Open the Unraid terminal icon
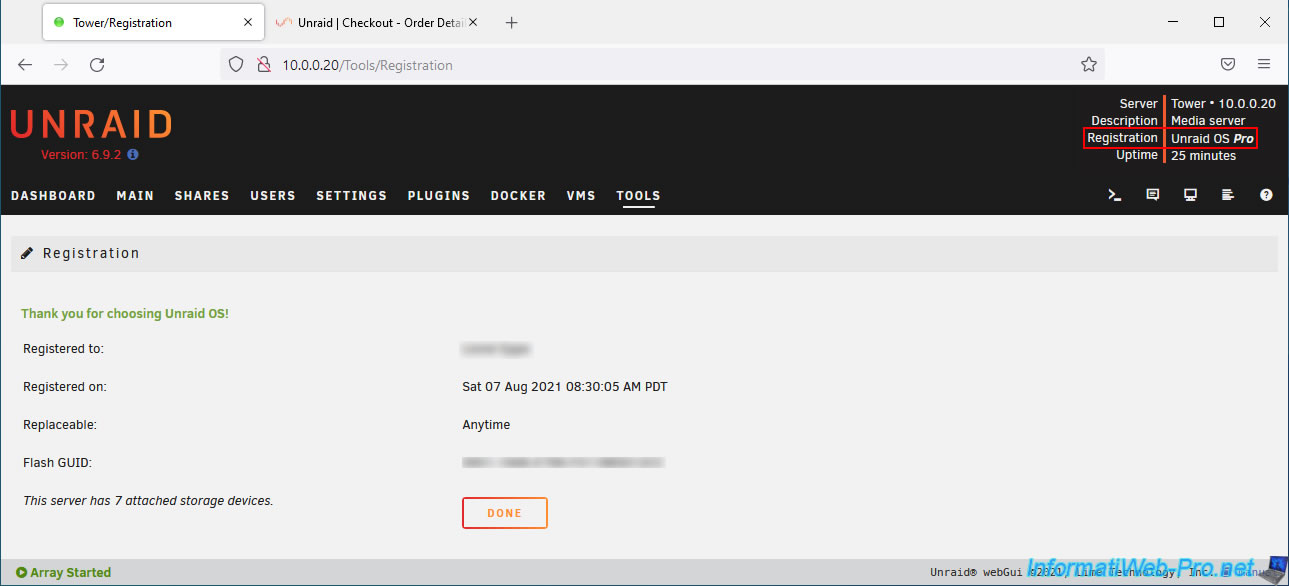The height and width of the screenshot is (586, 1289). (x=1115, y=195)
